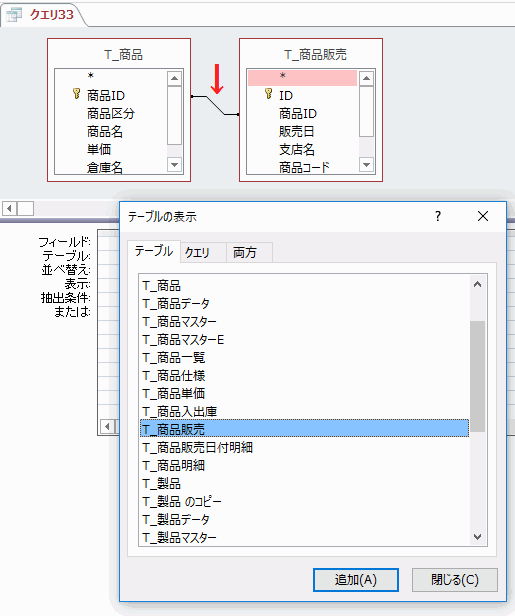Open help with the ? button in テーブルの表示
This screenshot has height=616, width=515.
(438, 216)
